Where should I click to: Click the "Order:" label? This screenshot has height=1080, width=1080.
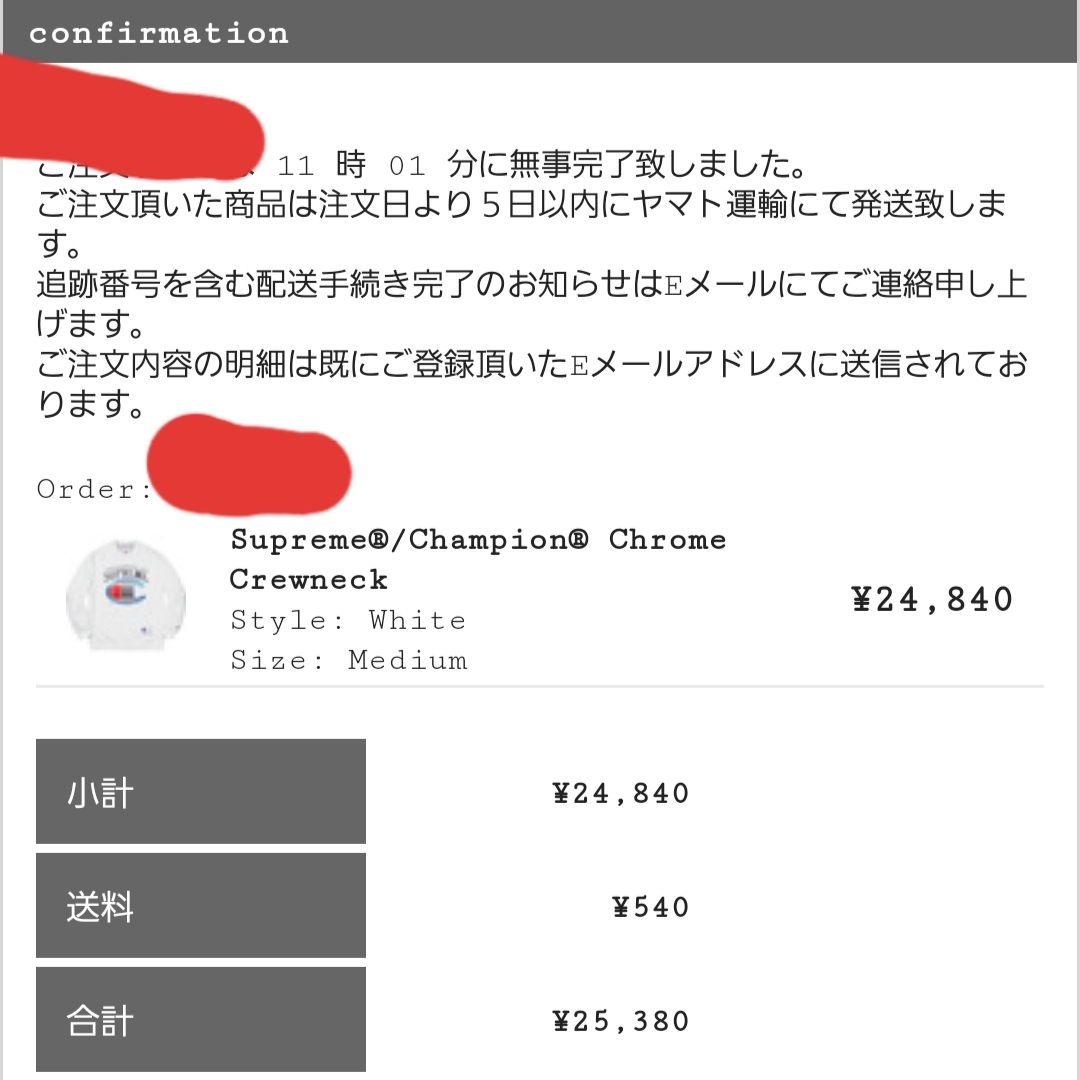click(94, 490)
